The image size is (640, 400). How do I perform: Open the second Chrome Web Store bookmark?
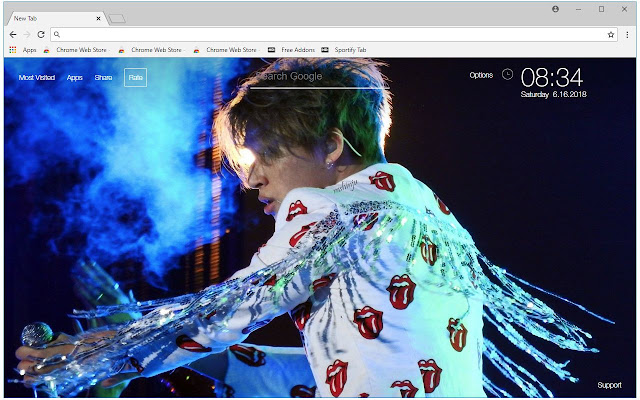pos(151,50)
